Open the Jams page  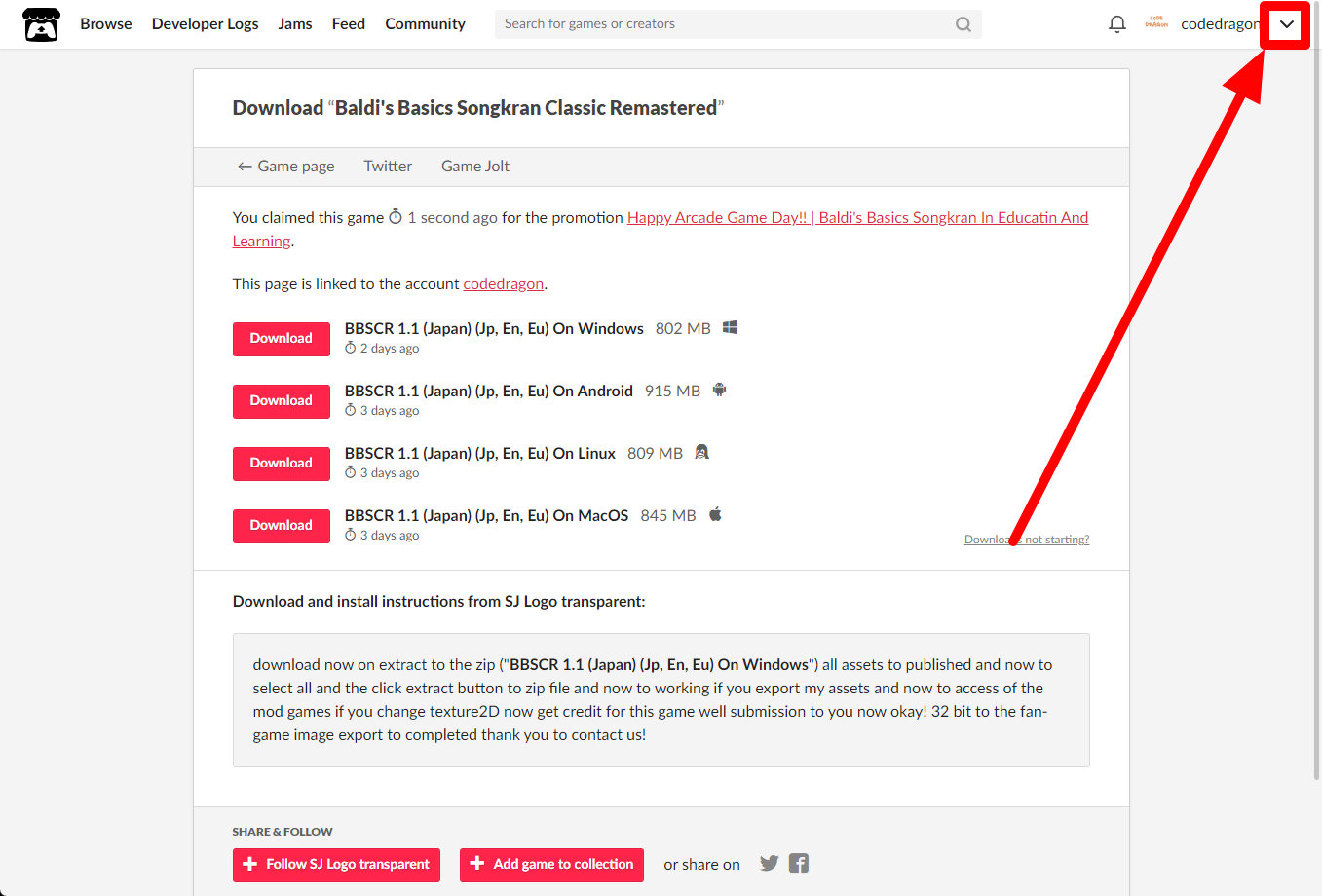coord(295,24)
